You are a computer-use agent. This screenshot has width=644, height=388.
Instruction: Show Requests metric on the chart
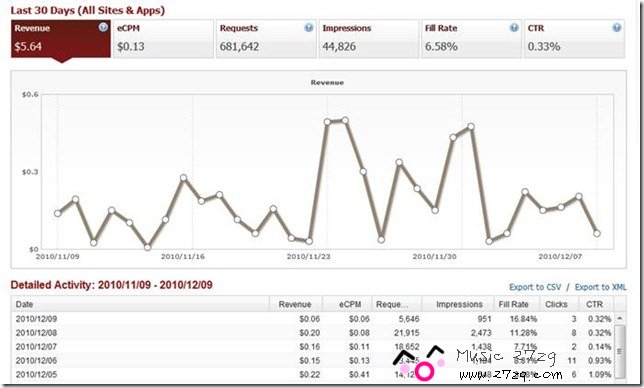coord(266,39)
